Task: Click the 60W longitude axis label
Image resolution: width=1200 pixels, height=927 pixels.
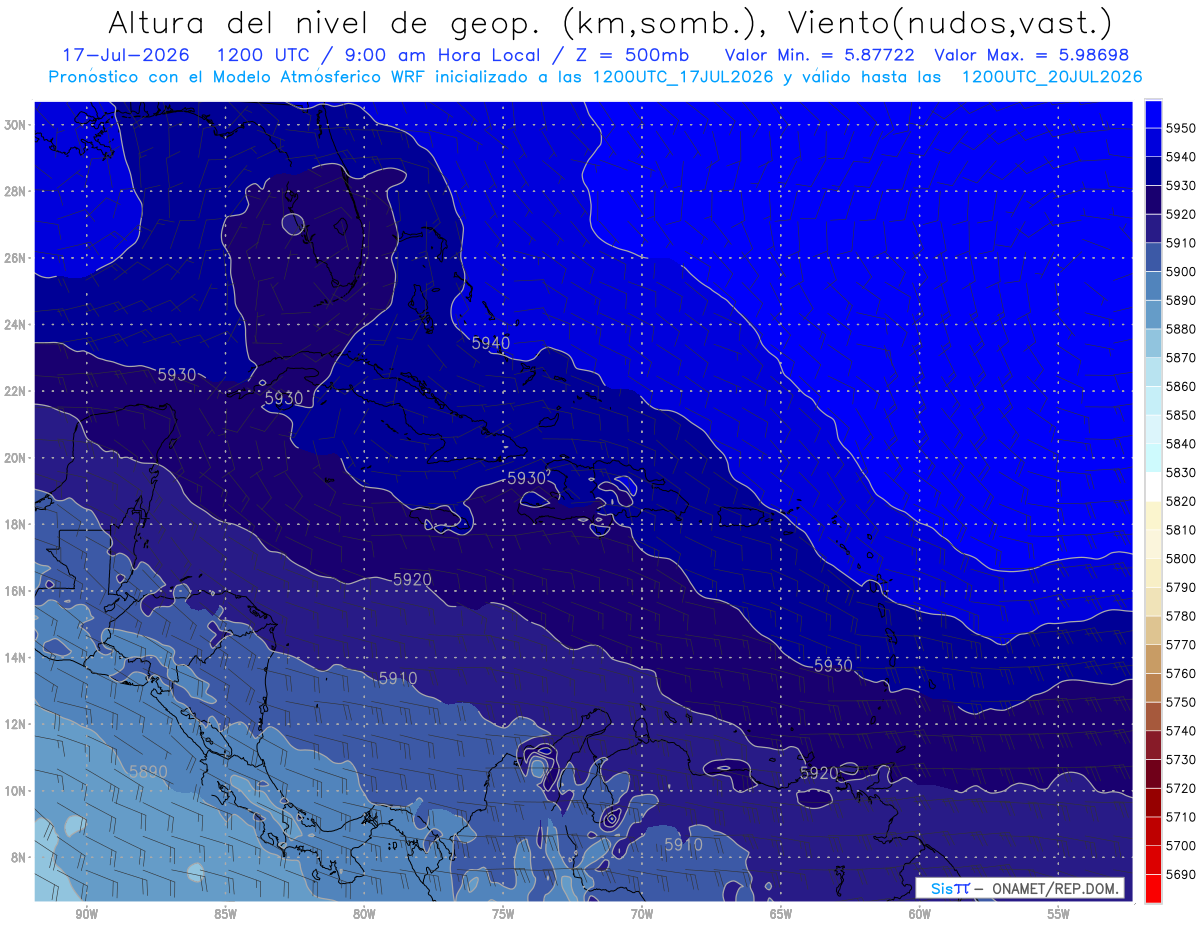Action: click(920, 914)
